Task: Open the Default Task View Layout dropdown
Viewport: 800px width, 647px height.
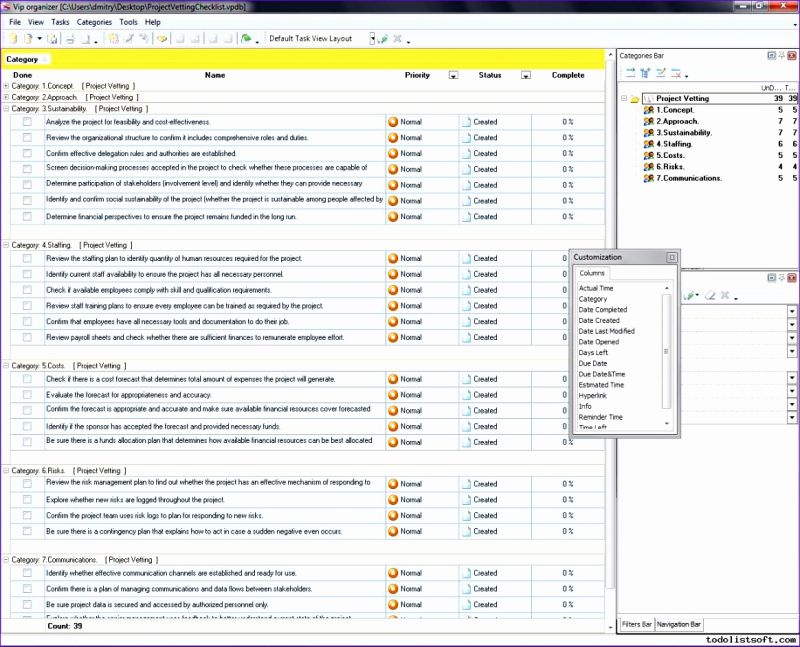Action: 374,38
